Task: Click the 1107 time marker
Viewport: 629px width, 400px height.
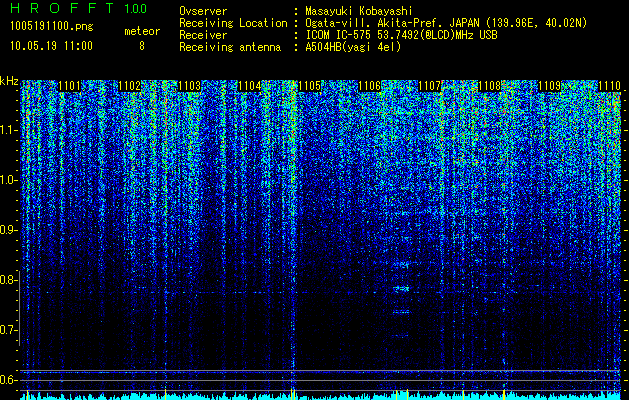Action: (430, 86)
